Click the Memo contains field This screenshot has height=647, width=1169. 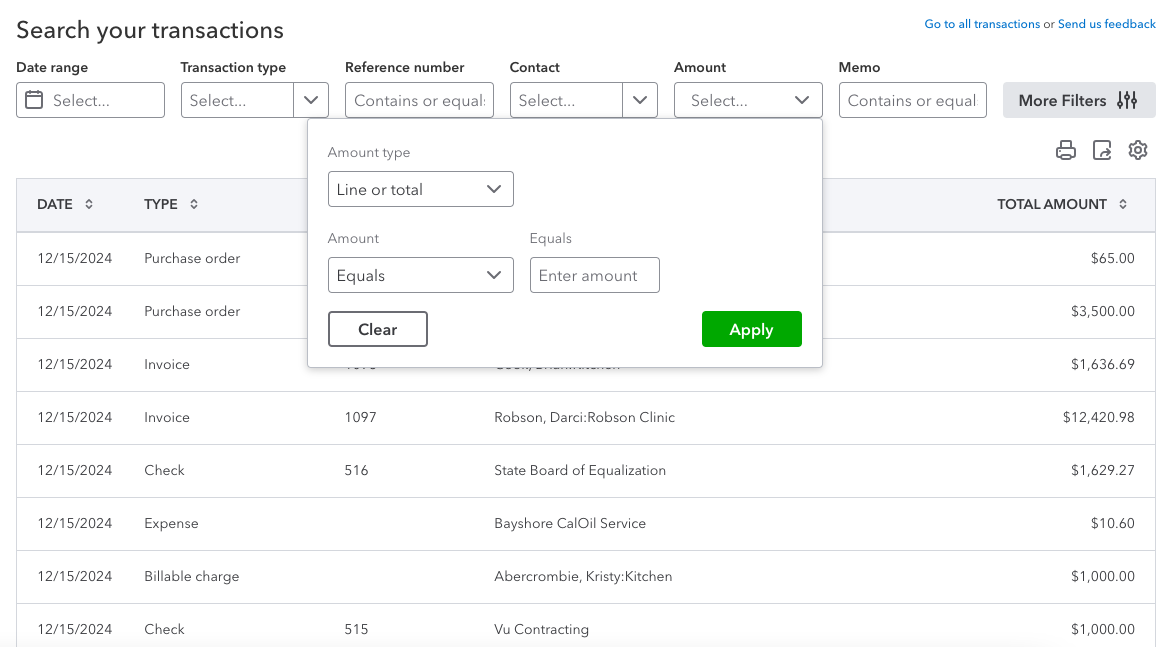pyautogui.click(x=912, y=100)
